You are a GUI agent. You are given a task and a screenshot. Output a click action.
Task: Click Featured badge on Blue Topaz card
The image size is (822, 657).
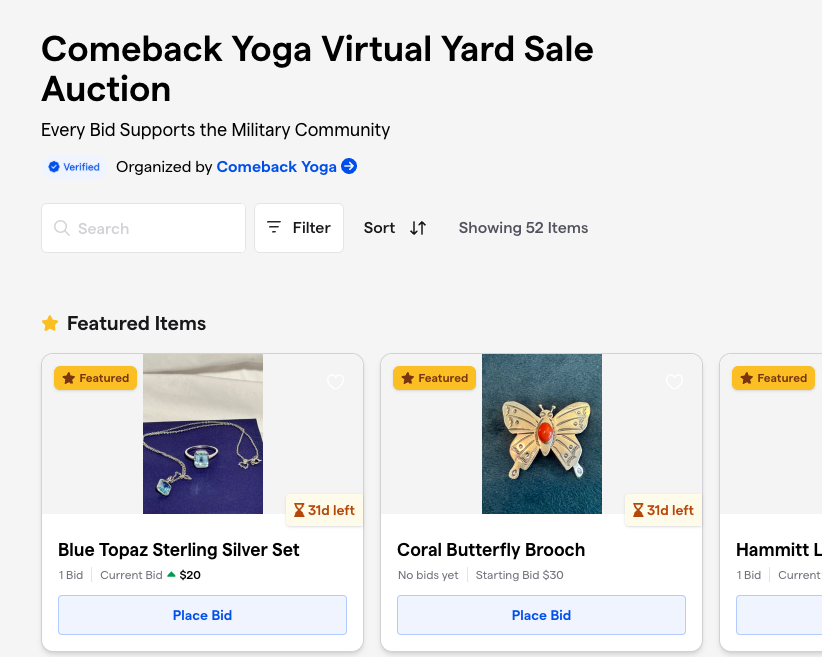pos(95,378)
